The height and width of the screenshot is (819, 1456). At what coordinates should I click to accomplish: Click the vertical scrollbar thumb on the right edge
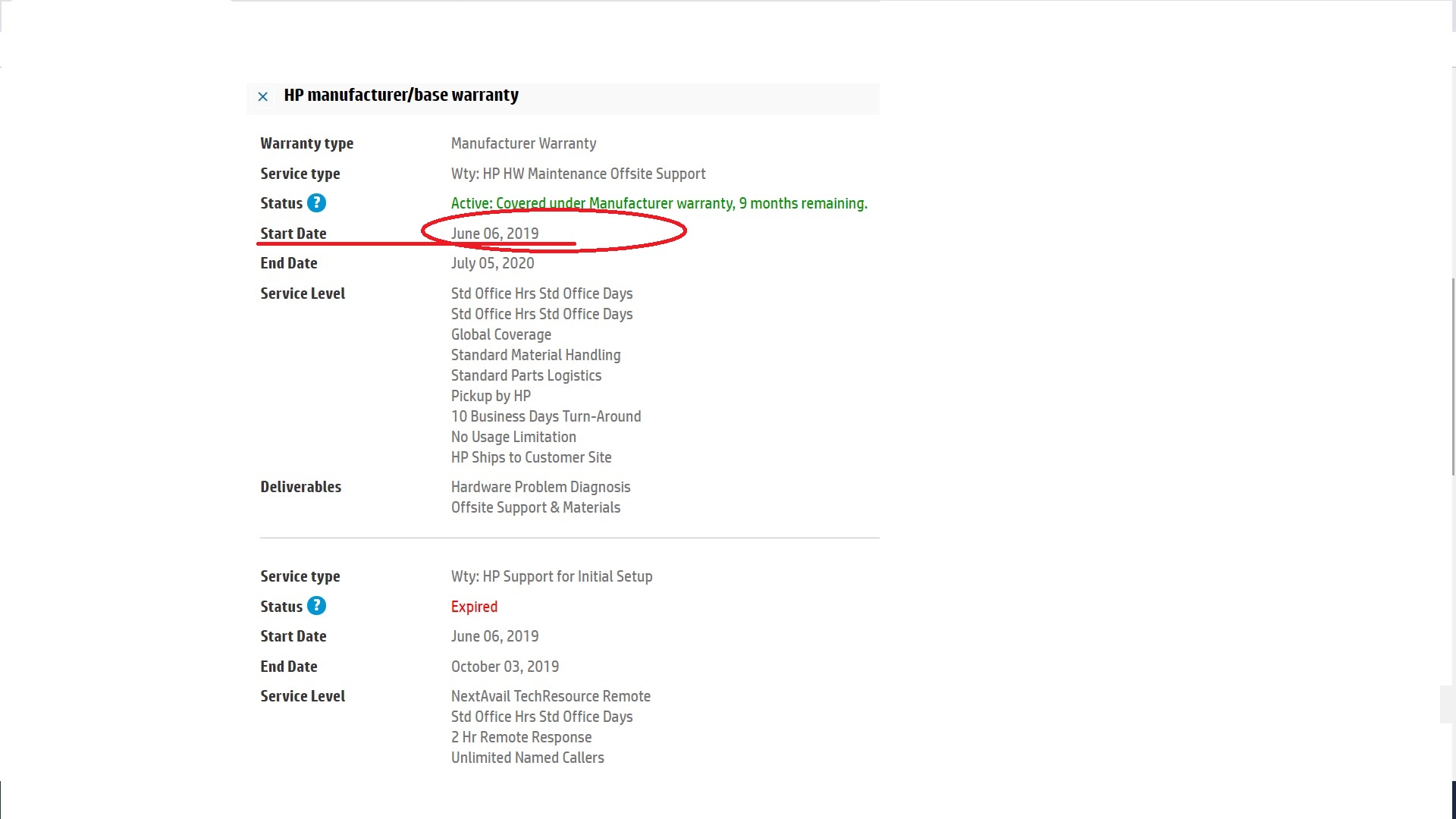click(x=1452, y=377)
